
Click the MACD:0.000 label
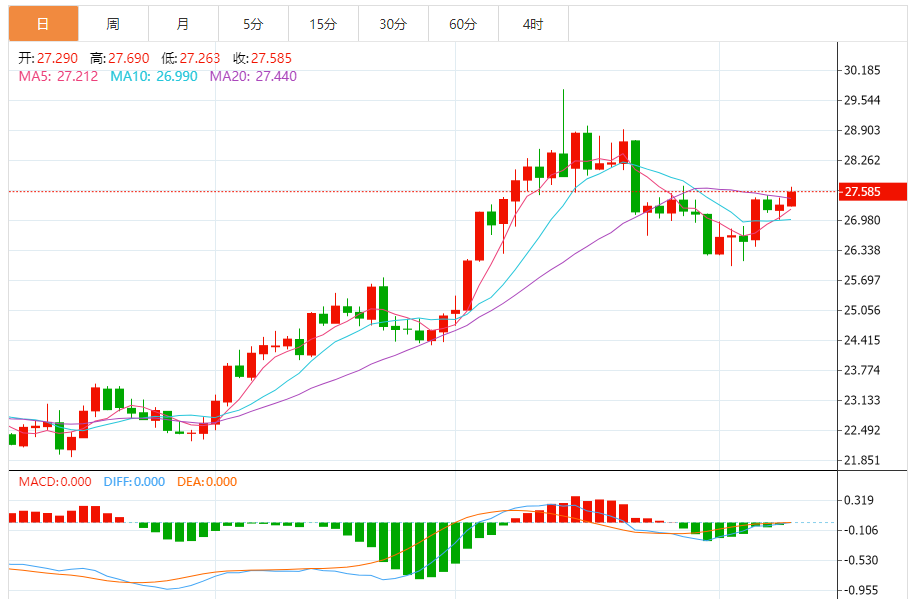(55, 482)
